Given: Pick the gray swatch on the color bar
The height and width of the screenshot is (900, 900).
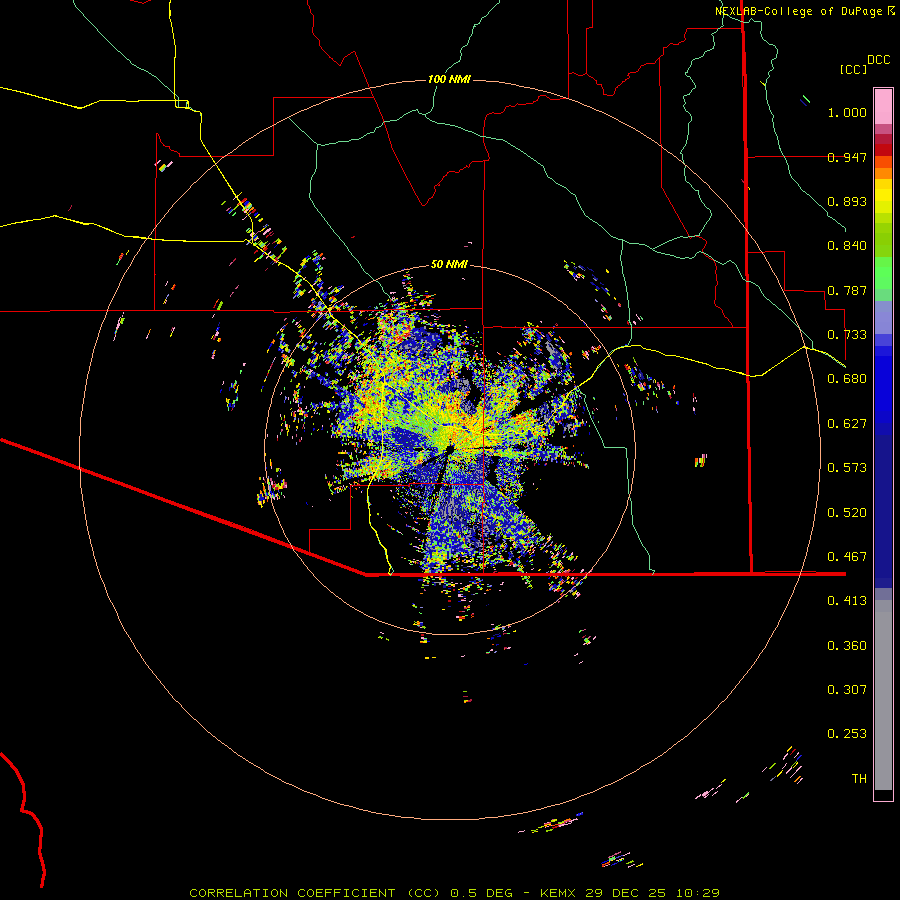Looking at the screenshot, I should (x=883, y=695).
